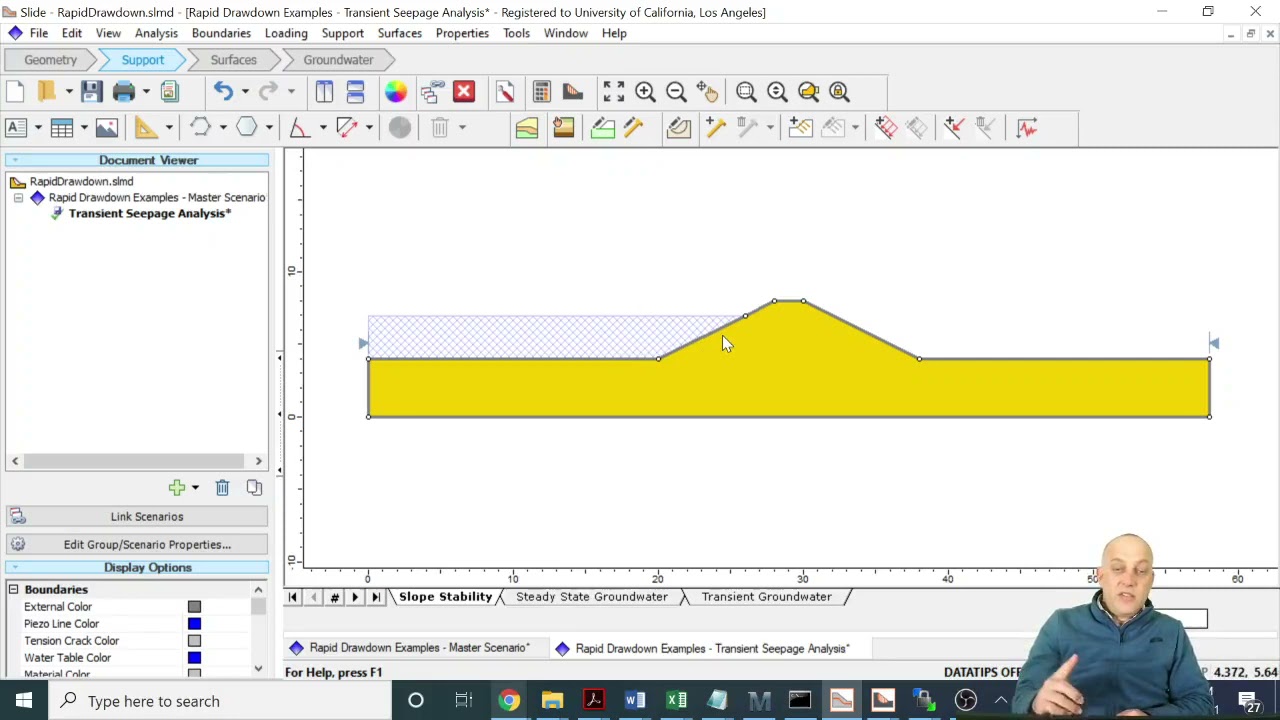Open the polygon tool dropdown arrow
1280x720 pixels.
pos(269,127)
